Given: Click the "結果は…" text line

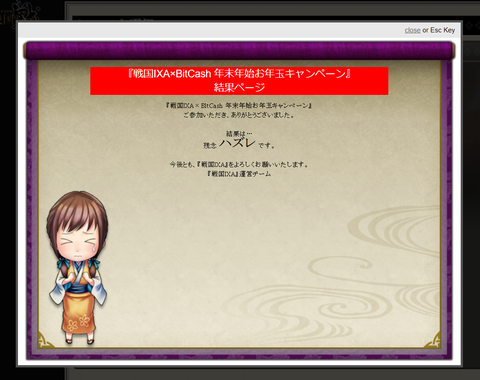Looking at the screenshot, I should click(239, 134).
